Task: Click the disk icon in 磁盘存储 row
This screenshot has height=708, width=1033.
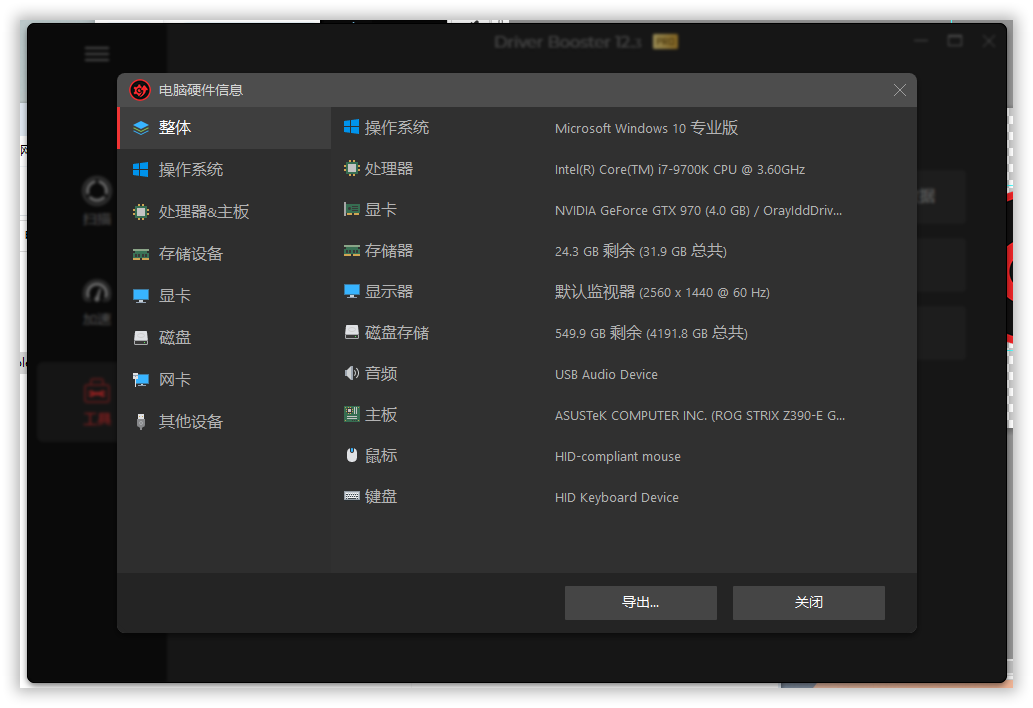Action: [352, 332]
